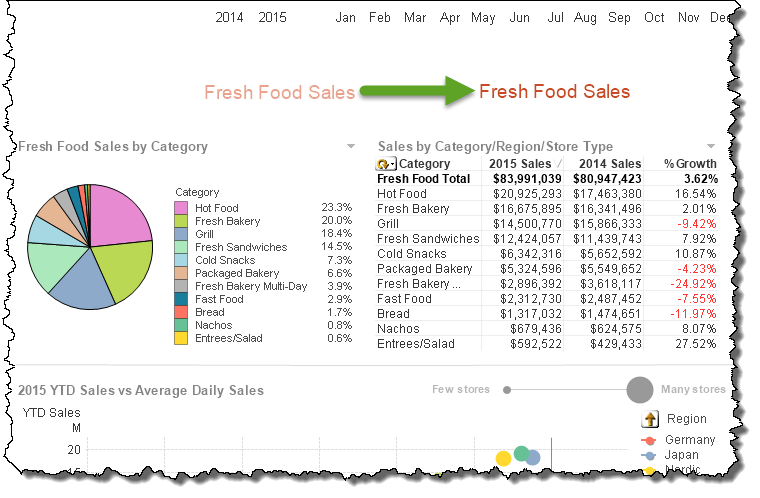Viewport: 760px width, 498px height.
Task: Select the Sep month item
Action: [x=619, y=17]
